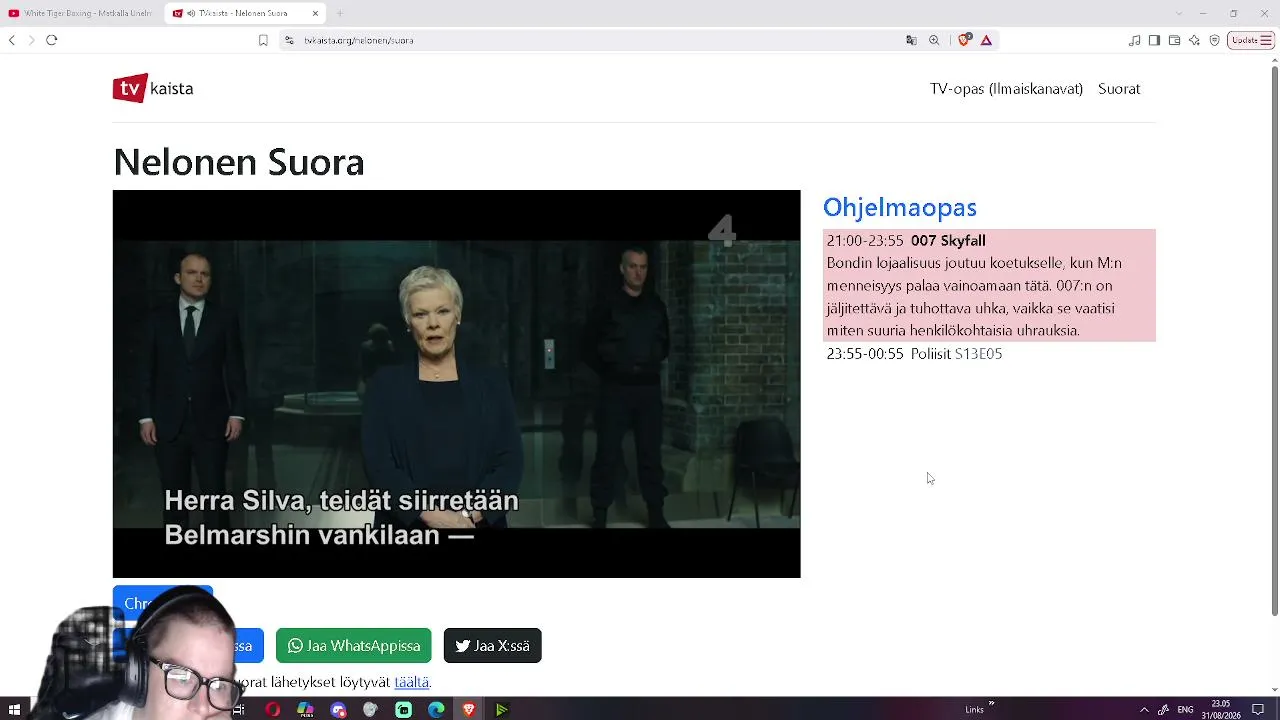Close the TVkaista - Nelonen Suora tab

(315, 13)
